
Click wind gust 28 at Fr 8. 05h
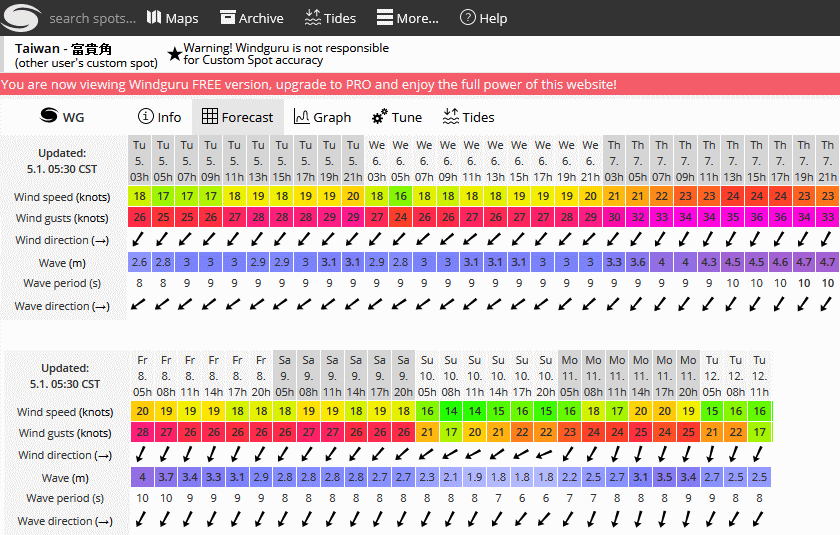click(142, 432)
